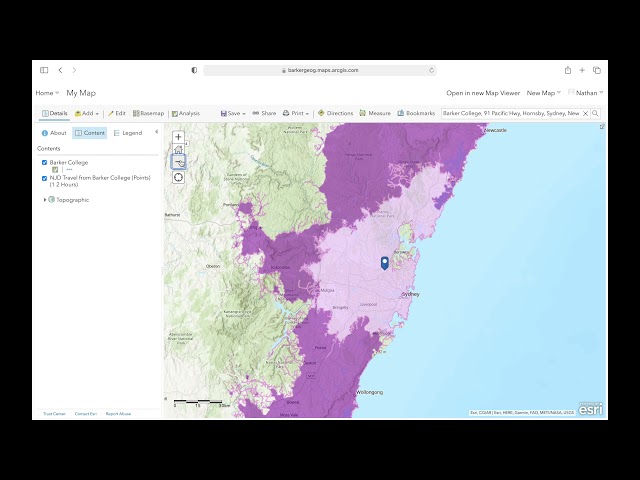Open the Safari sidebar panel icon
Screen dimensions: 640x480
44,70
